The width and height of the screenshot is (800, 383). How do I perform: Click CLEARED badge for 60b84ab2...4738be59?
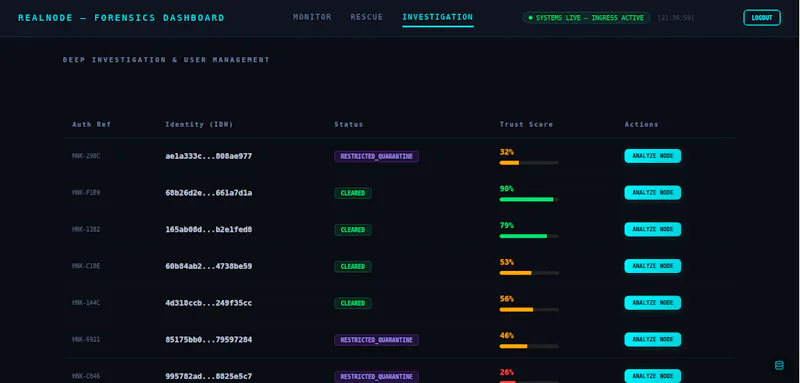(353, 267)
